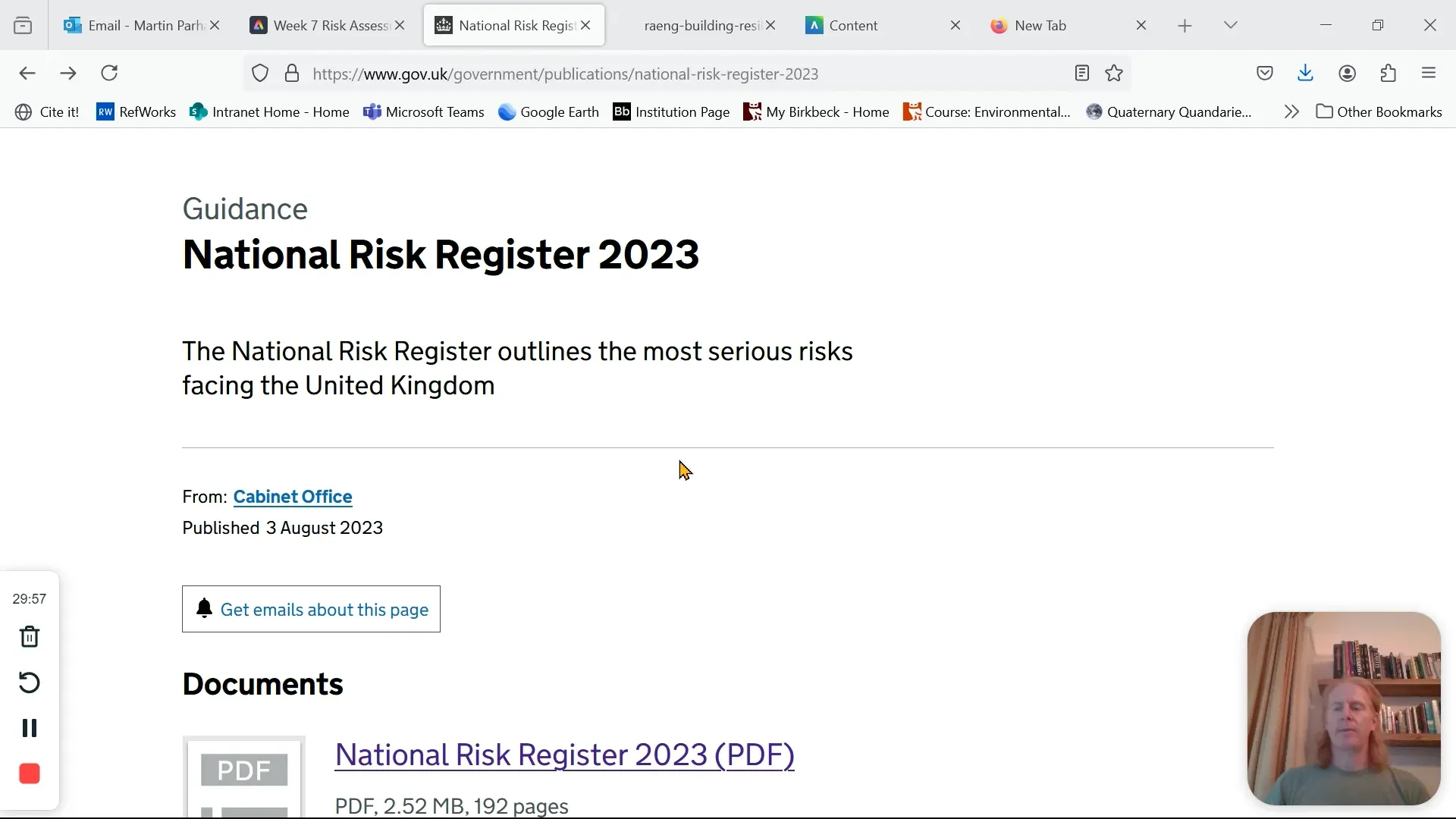The width and height of the screenshot is (1456, 819).
Task: Pause the screen recording
Action: click(30, 728)
